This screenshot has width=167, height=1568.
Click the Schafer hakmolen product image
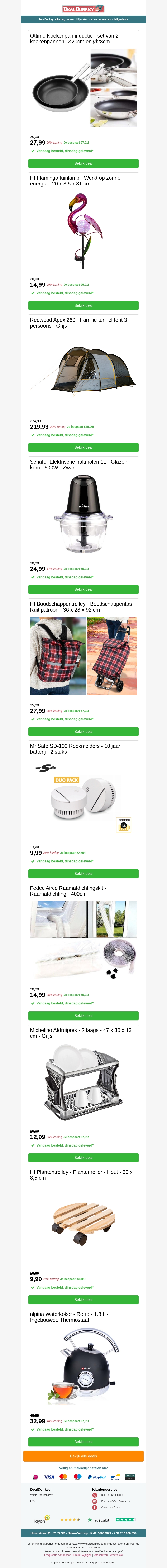tap(83, 514)
